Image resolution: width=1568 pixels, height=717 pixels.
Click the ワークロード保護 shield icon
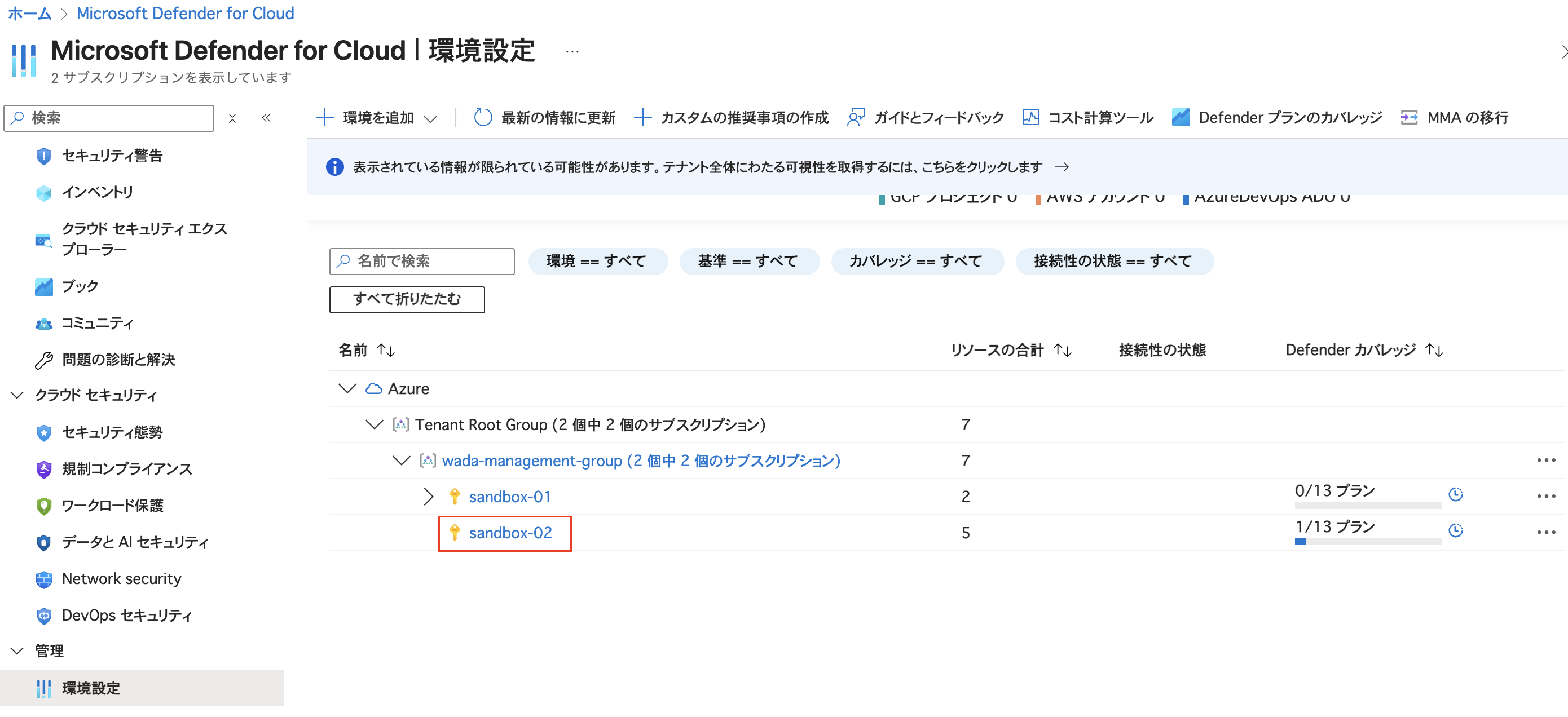click(43, 506)
